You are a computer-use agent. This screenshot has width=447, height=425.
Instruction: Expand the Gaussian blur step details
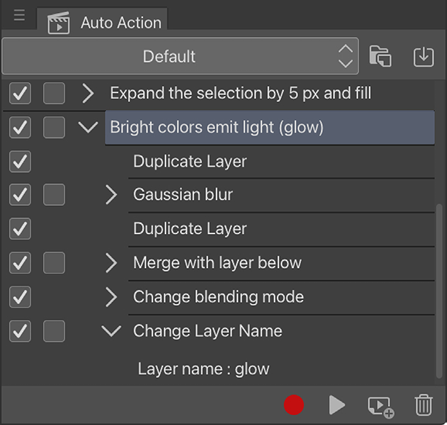tap(111, 195)
